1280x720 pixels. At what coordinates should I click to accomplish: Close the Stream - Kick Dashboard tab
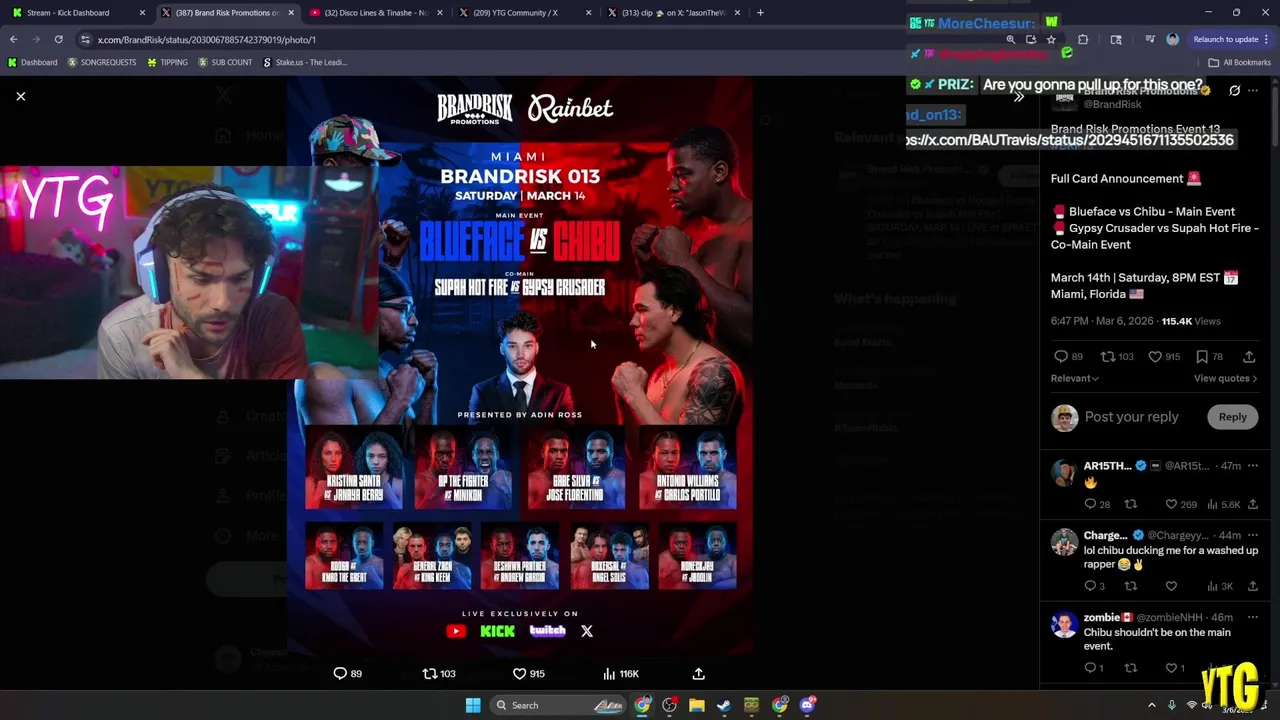click(142, 13)
